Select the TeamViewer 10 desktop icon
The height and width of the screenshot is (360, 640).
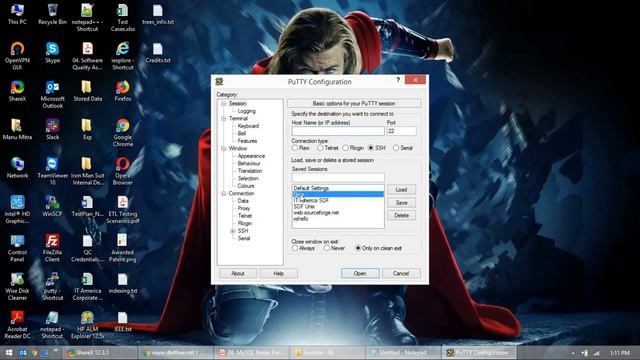52,171
